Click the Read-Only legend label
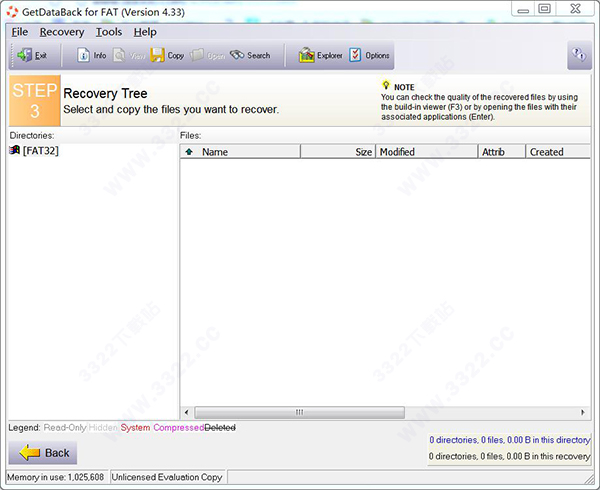Screen dimensions: 600x490 (65, 428)
